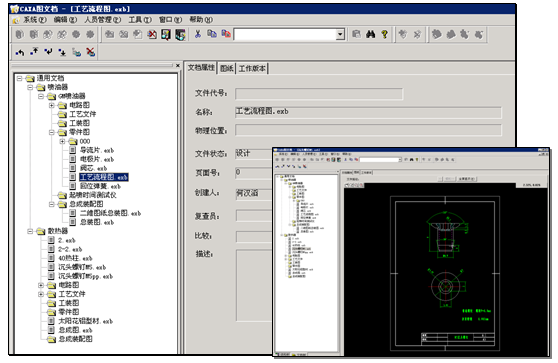Open the 工具 menu
Viewport: 558px width, 363px height.
[140, 20]
